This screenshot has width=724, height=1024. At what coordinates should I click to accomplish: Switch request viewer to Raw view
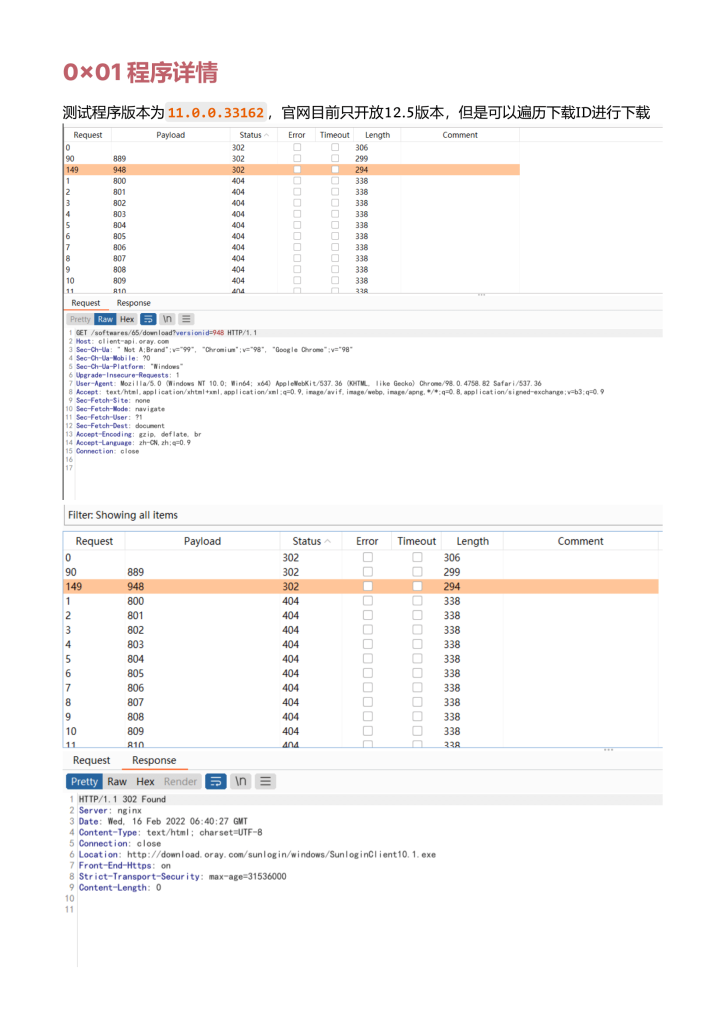click(105, 319)
